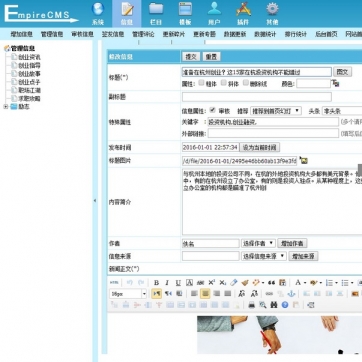Click the print icon in editor toolbar
The height and width of the screenshot is (362, 362).
pyautogui.click(x=252, y=305)
